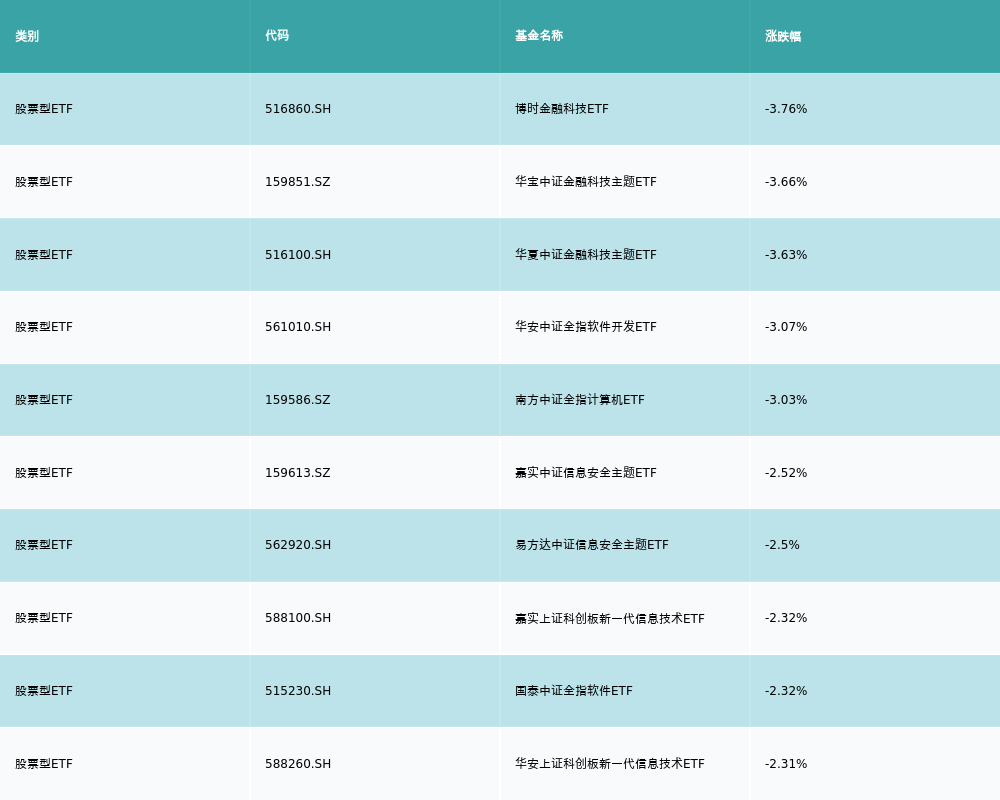Screen dimensions: 1000x800
Task: Select fund code 588260.SH
Action: 298,764
